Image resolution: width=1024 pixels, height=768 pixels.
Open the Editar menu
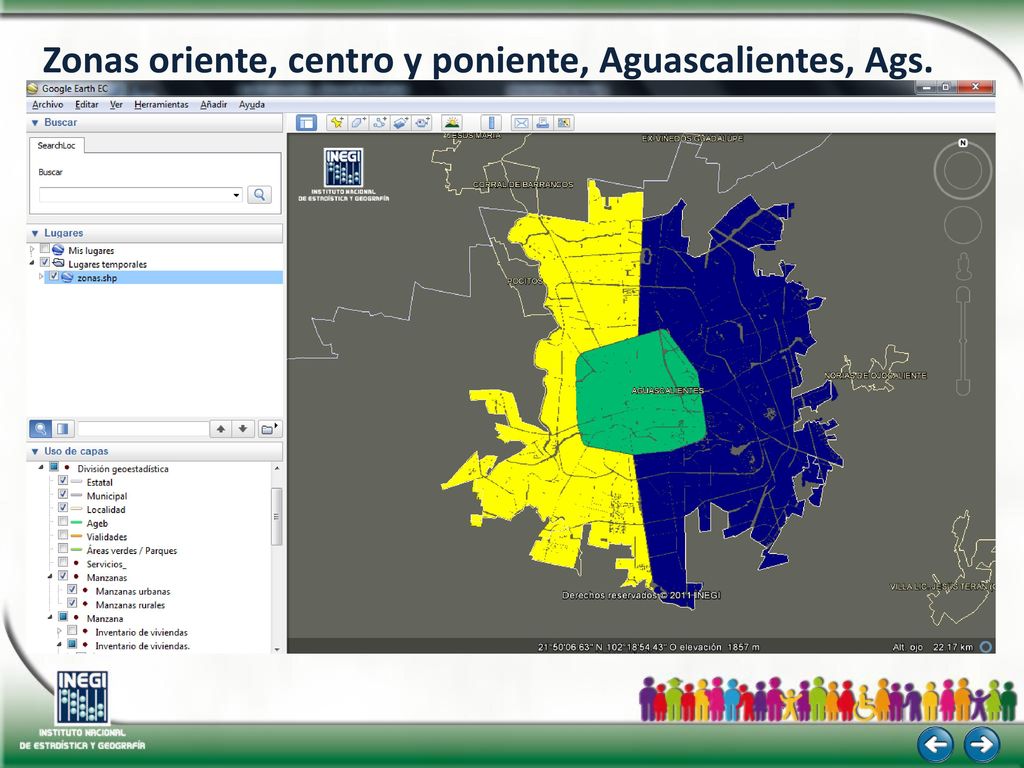coord(86,104)
